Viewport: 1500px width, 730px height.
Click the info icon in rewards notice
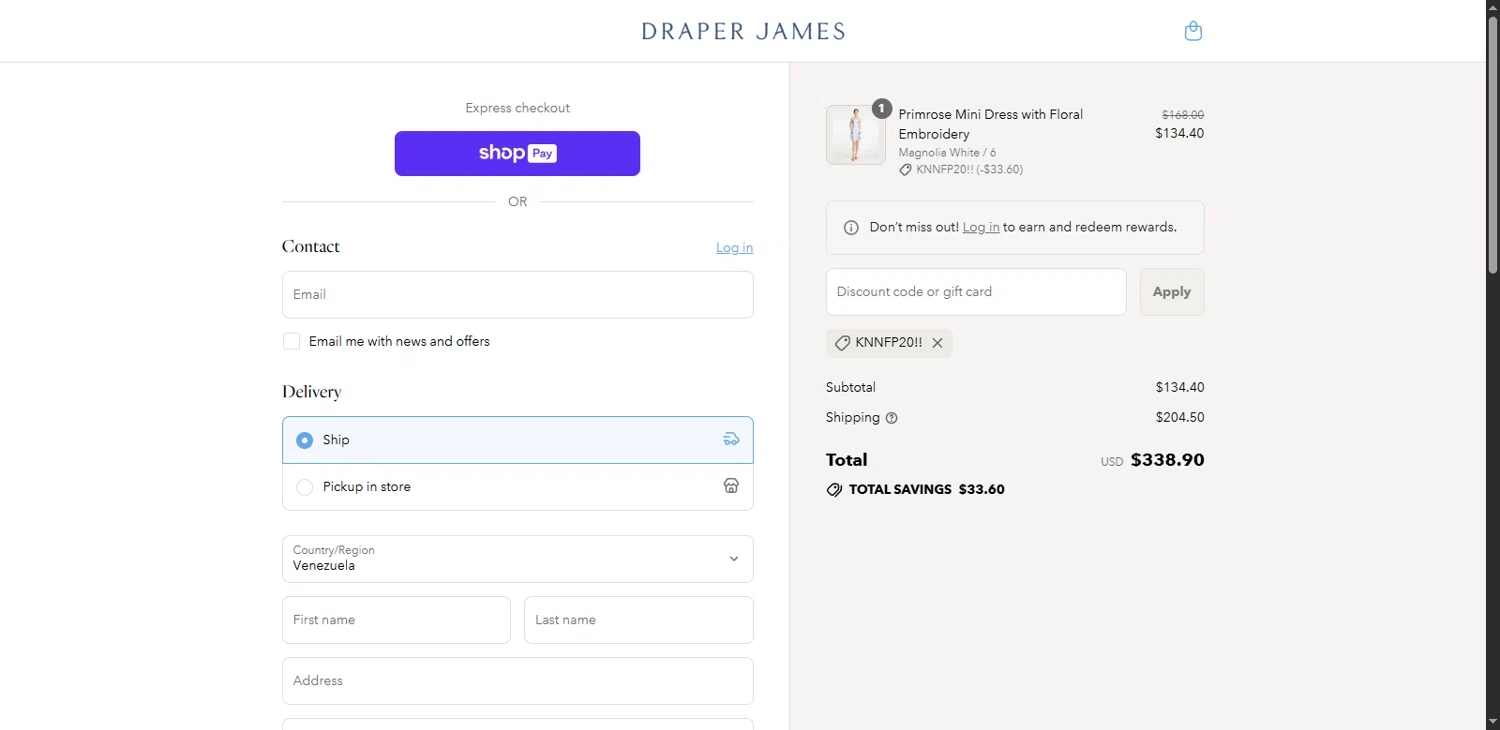[x=851, y=228]
